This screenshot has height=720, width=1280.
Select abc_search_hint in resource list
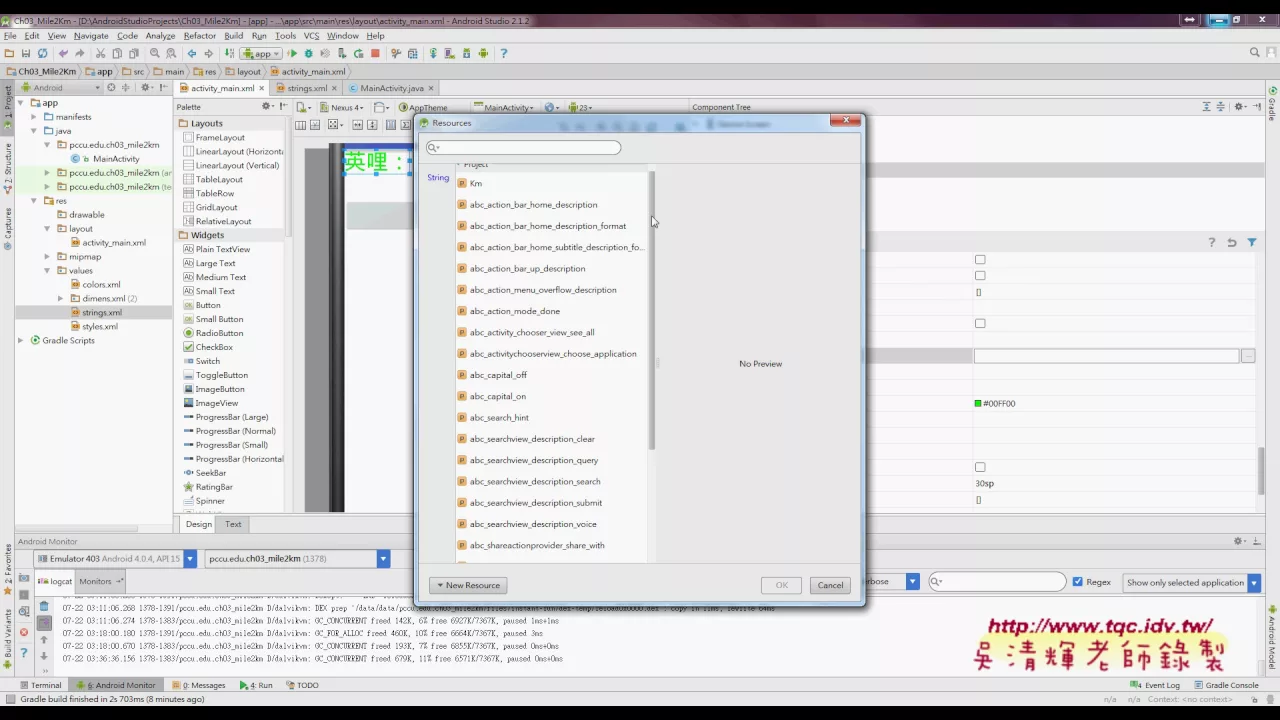click(499, 417)
